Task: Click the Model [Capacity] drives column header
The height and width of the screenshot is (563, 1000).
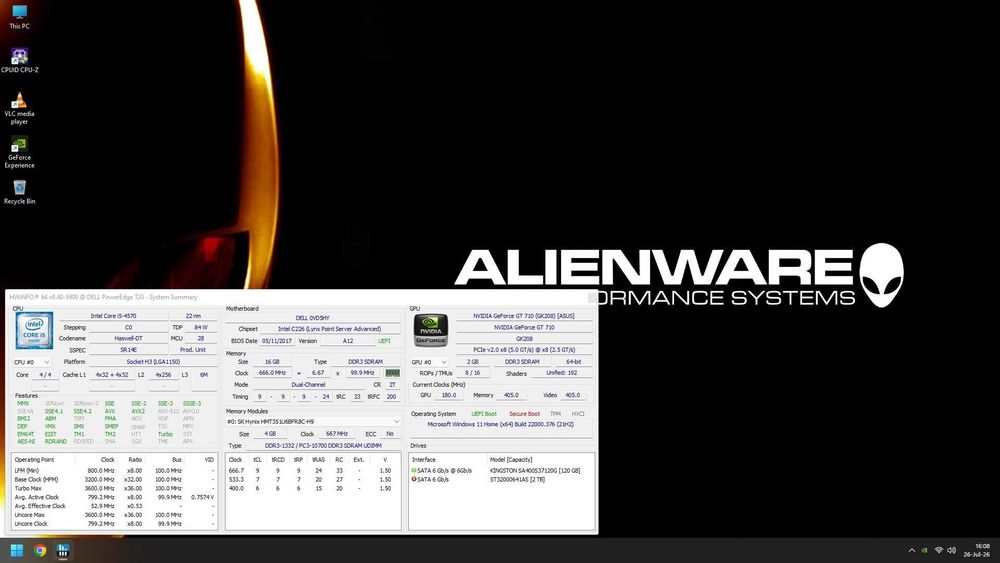Action: (x=511, y=460)
